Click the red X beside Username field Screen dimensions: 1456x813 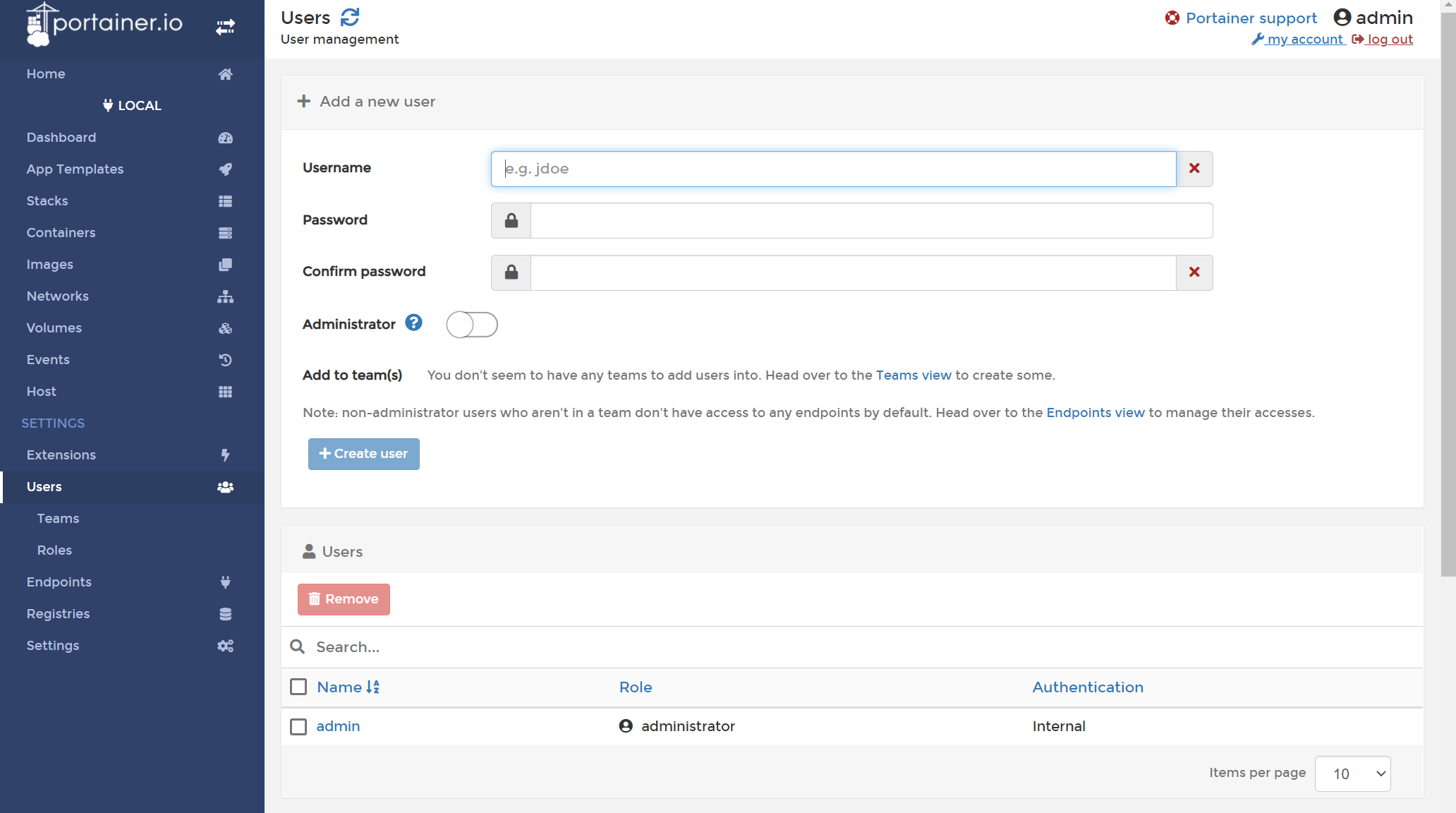1194,169
